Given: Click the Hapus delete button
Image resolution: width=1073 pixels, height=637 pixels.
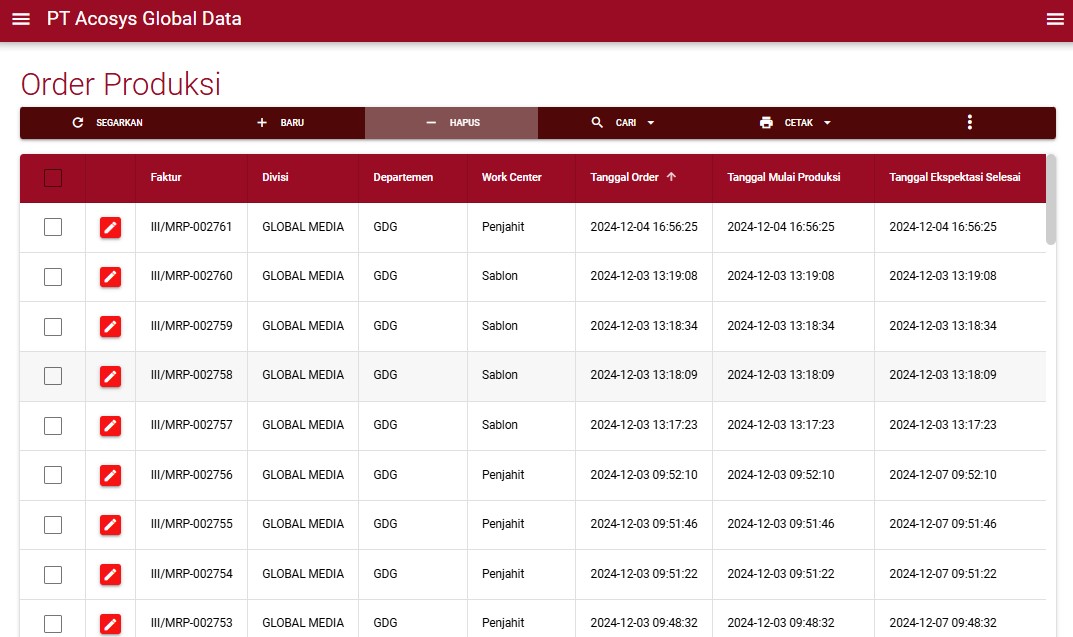Looking at the screenshot, I should click(452, 123).
